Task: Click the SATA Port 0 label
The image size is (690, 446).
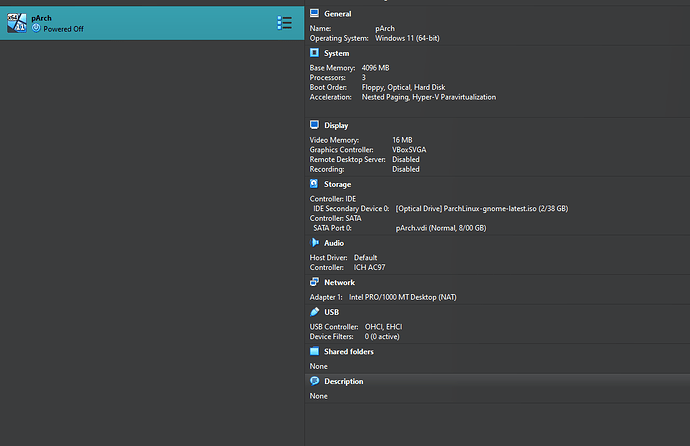Action: (332, 228)
